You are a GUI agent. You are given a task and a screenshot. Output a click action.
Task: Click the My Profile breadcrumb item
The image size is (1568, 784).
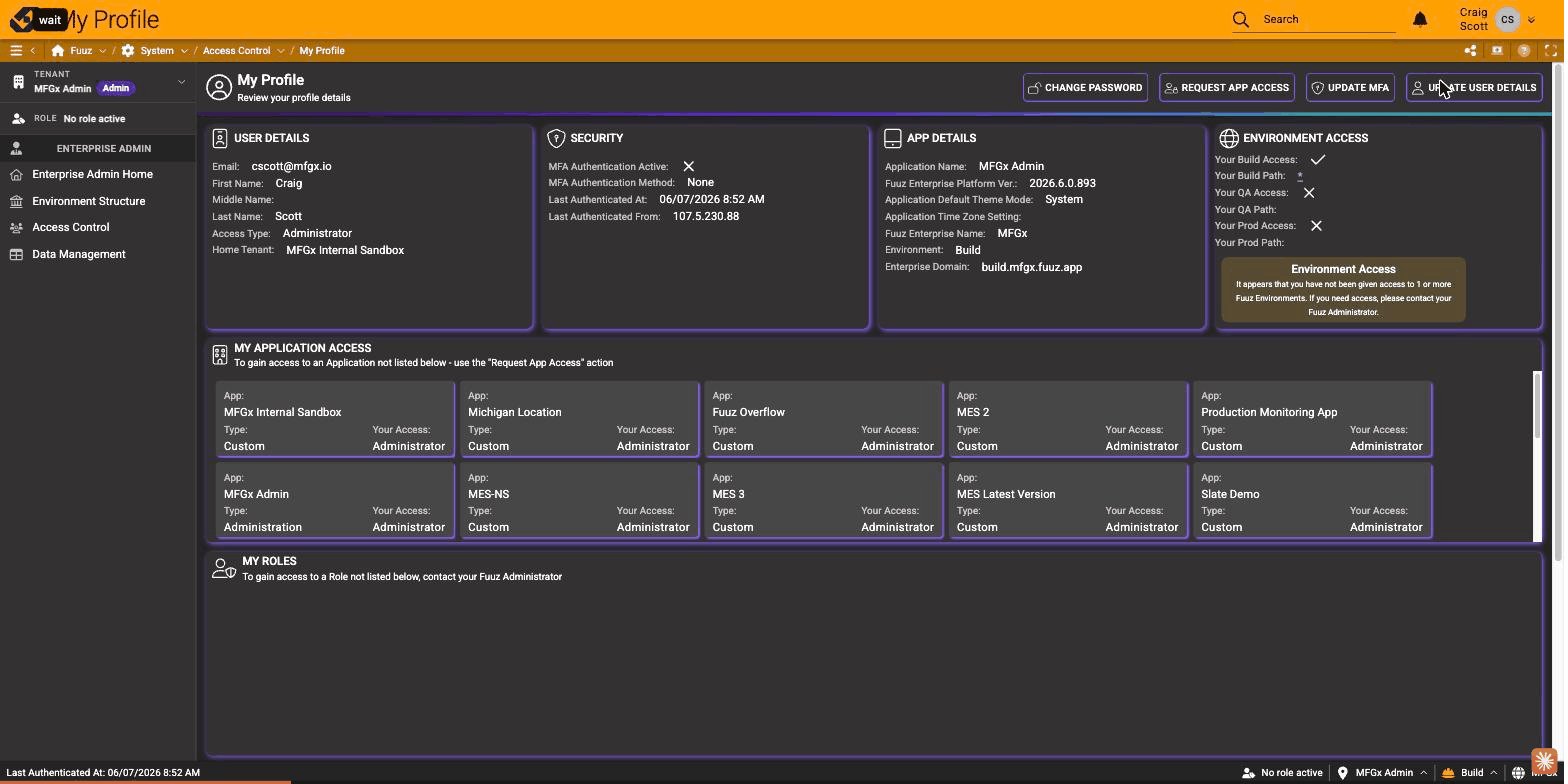point(322,50)
